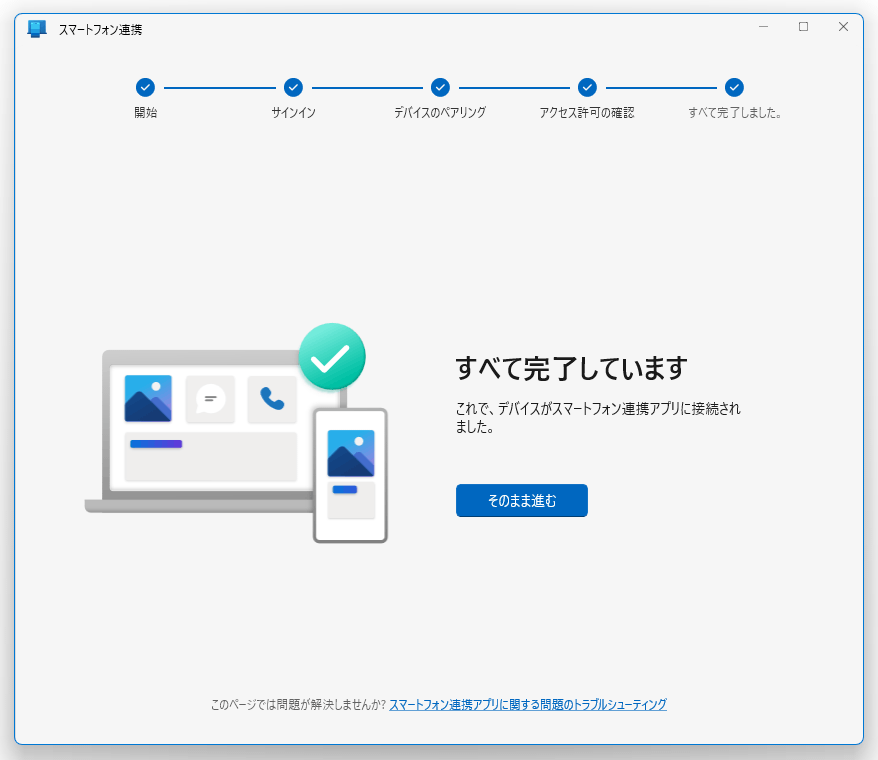Screen dimensions: 878x760
Task: Select the アクセス許可の確認 step checkmark
Action: (x=587, y=87)
